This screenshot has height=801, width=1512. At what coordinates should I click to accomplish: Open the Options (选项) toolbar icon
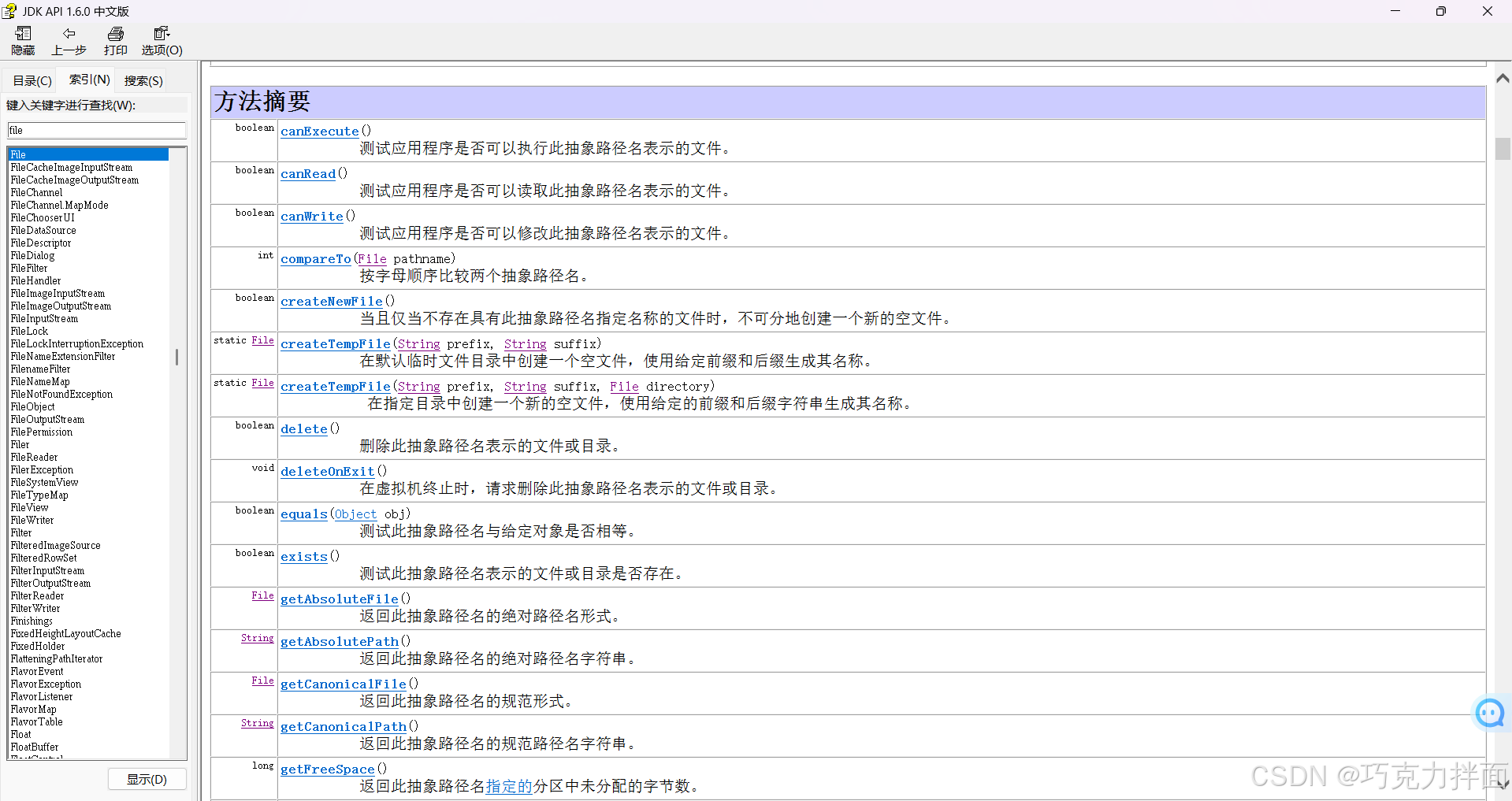[x=162, y=34]
